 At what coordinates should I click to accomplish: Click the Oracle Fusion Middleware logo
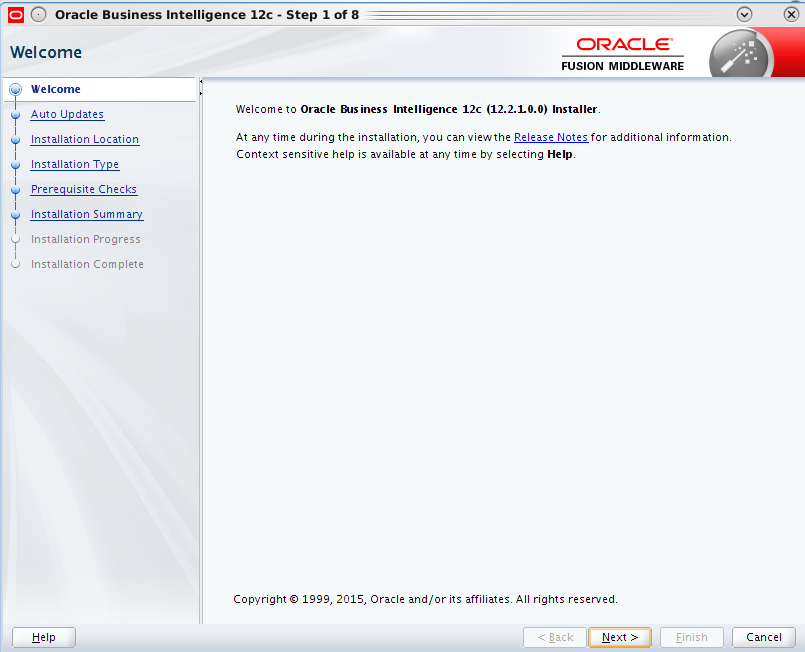tap(623, 54)
